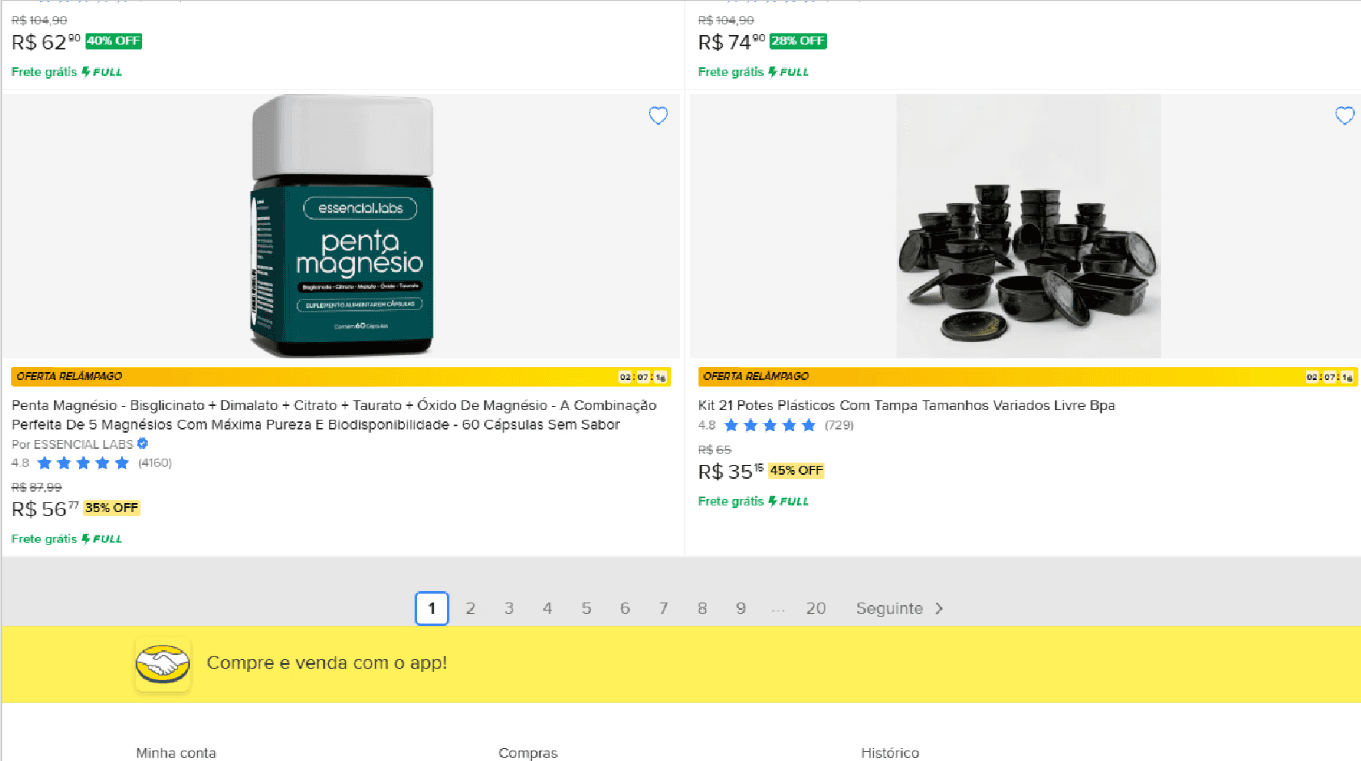Click the verified badge next to ESSENCIAL LABS
This screenshot has width=1361, height=761.
tap(143, 444)
